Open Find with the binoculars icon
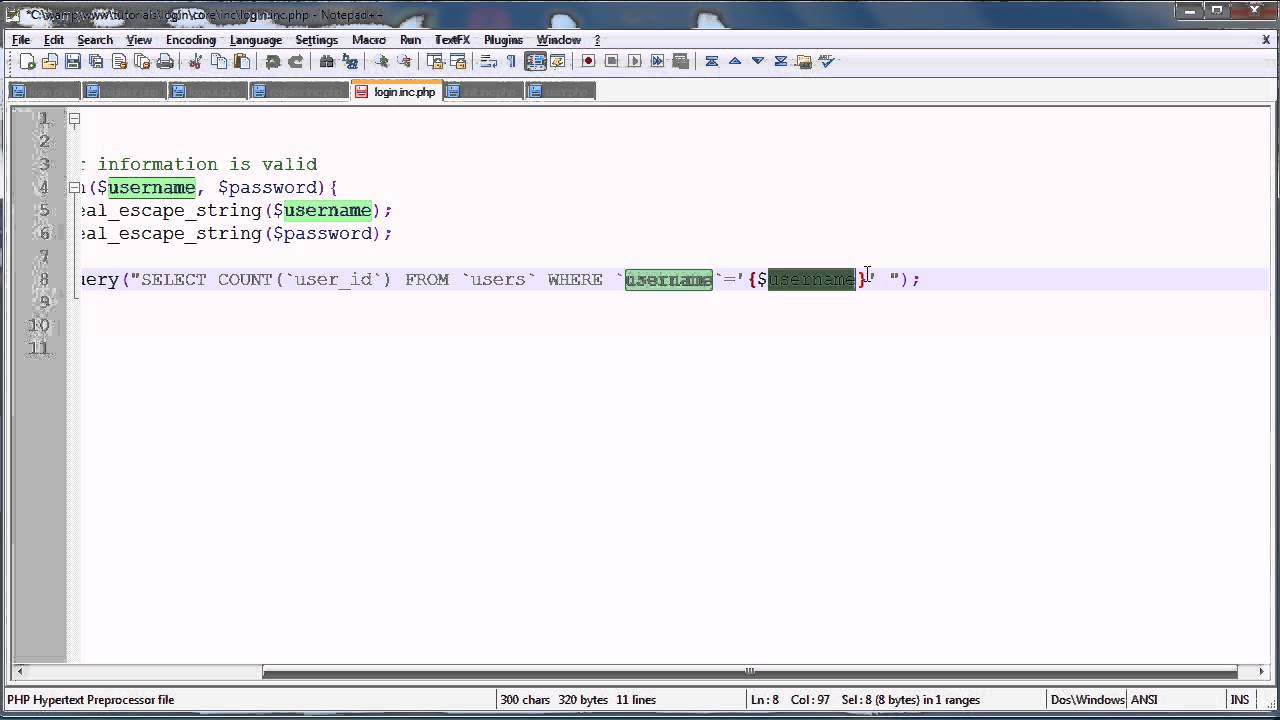 (327, 61)
